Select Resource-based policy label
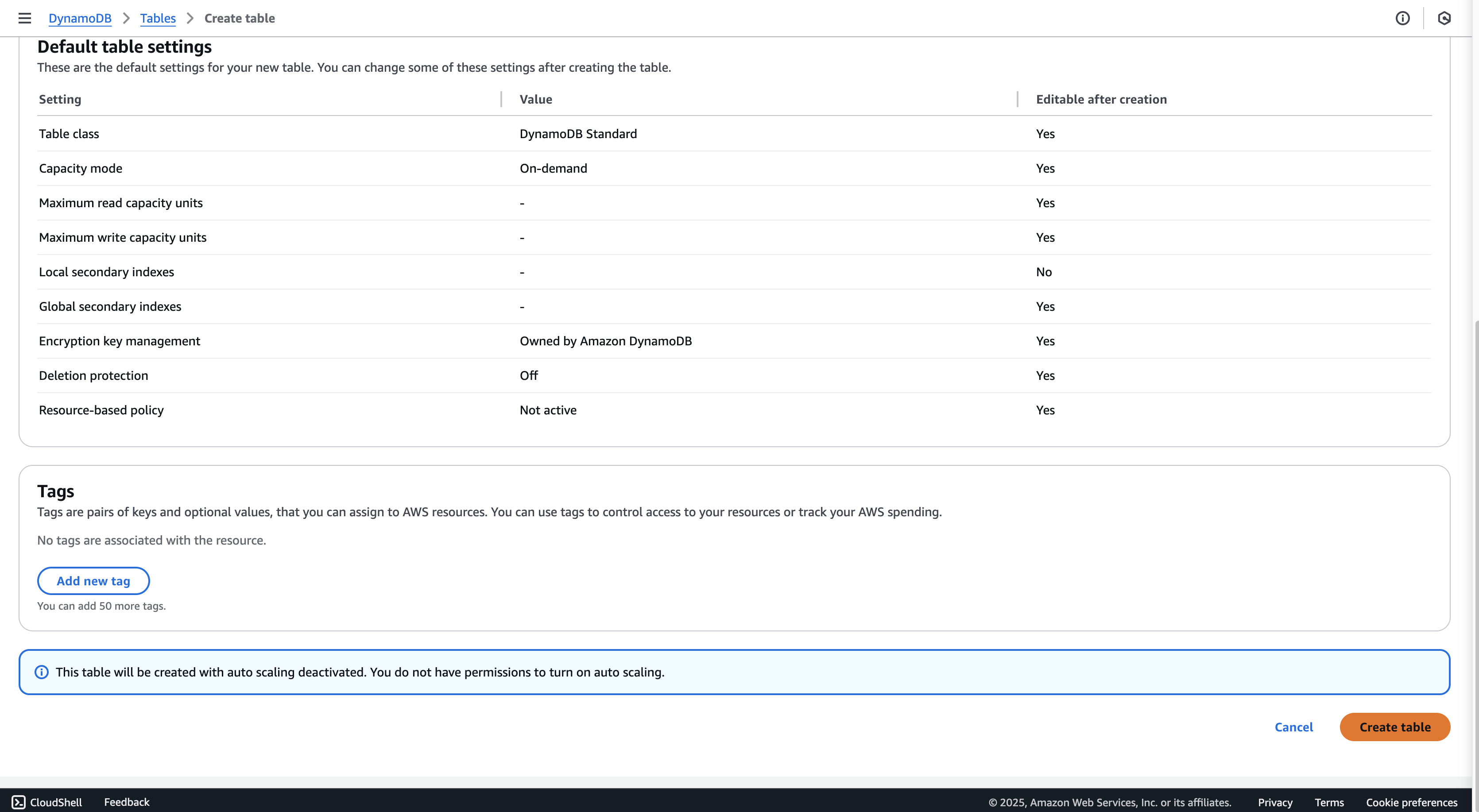The height and width of the screenshot is (812, 1479). 101,410
